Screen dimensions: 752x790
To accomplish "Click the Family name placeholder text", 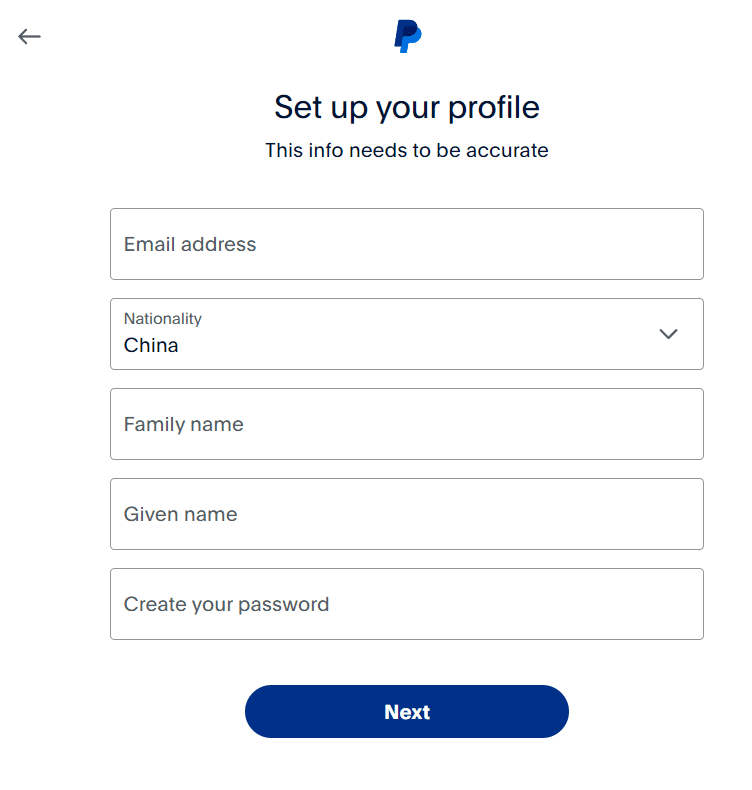I will pyautogui.click(x=184, y=424).
